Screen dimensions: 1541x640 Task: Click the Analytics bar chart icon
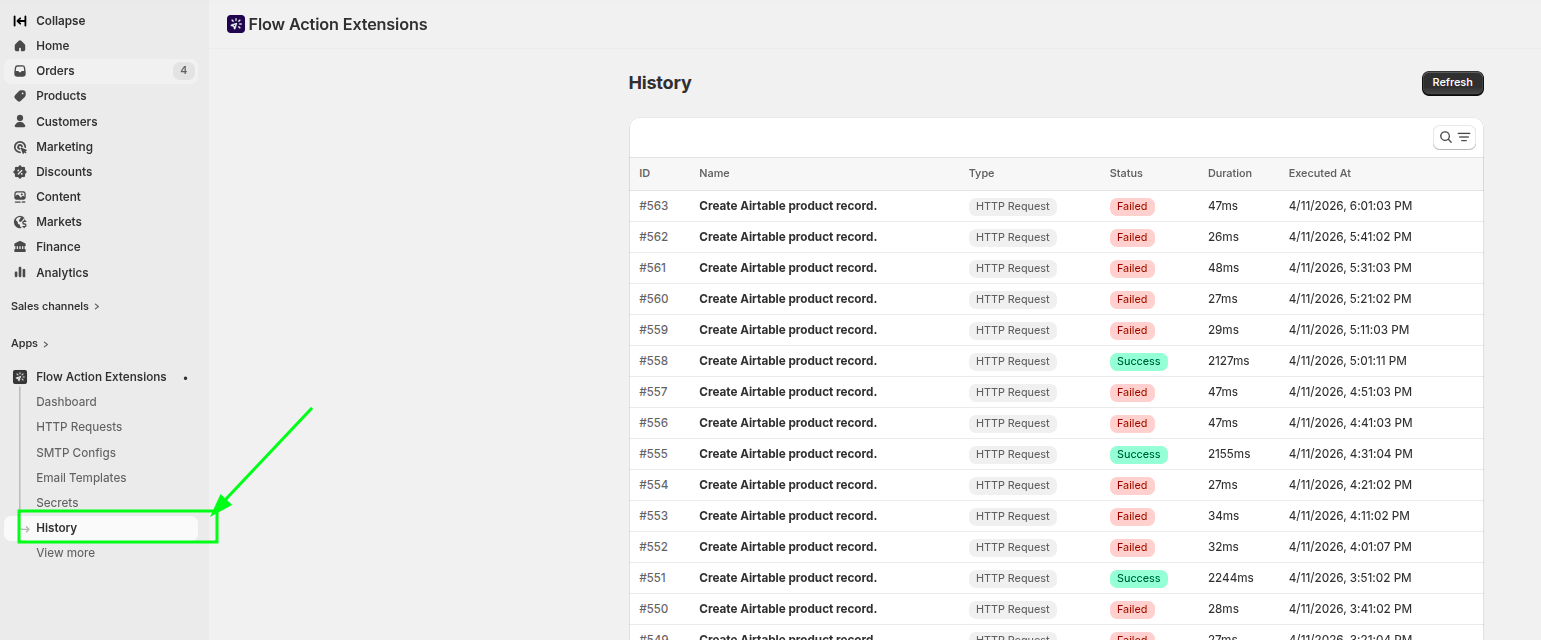click(20, 273)
